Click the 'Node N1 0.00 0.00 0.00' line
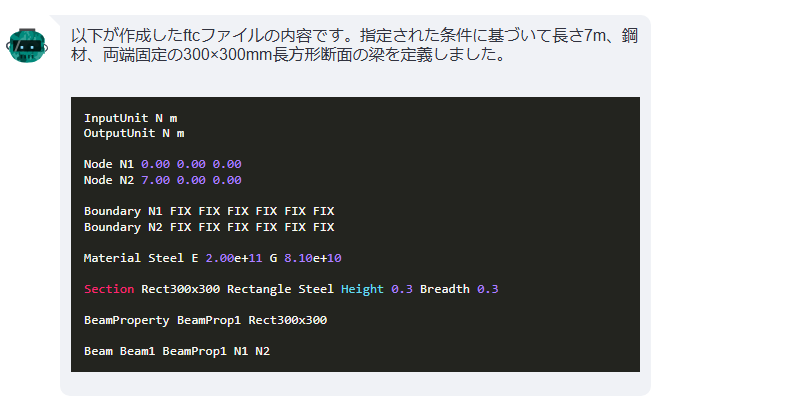 [163, 165]
